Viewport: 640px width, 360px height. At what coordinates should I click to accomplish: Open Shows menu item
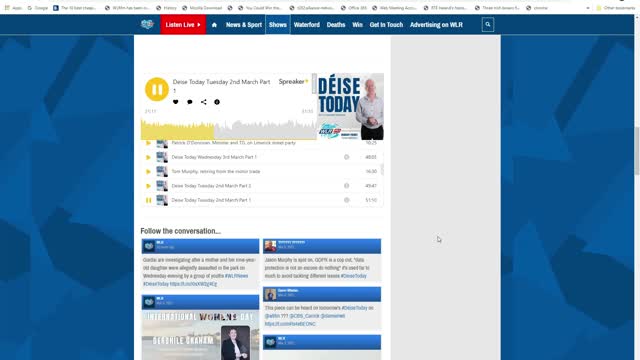(x=278, y=24)
